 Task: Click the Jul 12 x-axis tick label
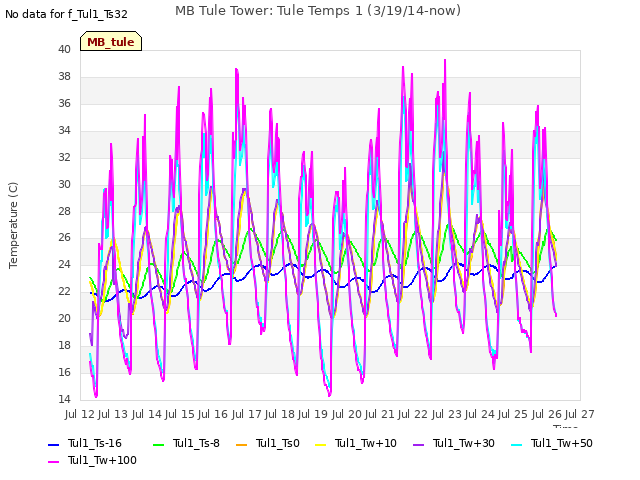pyautogui.click(x=80, y=414)
